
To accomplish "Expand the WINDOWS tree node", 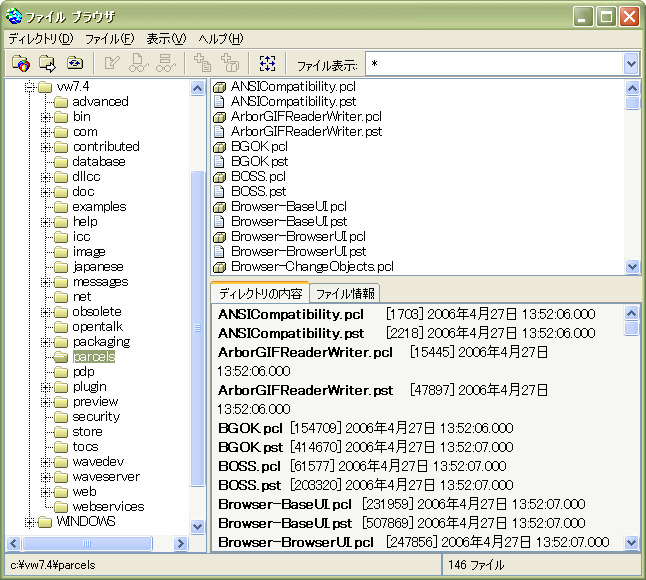I will [x=29, y=522].
